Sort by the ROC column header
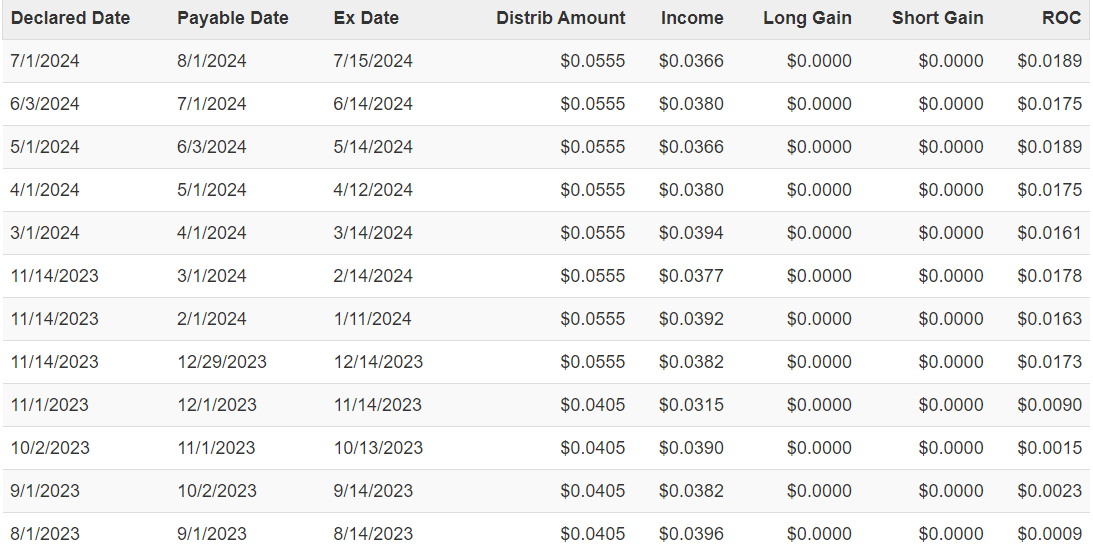Viewport: 1093px width, 552px height. [1061, 18]
